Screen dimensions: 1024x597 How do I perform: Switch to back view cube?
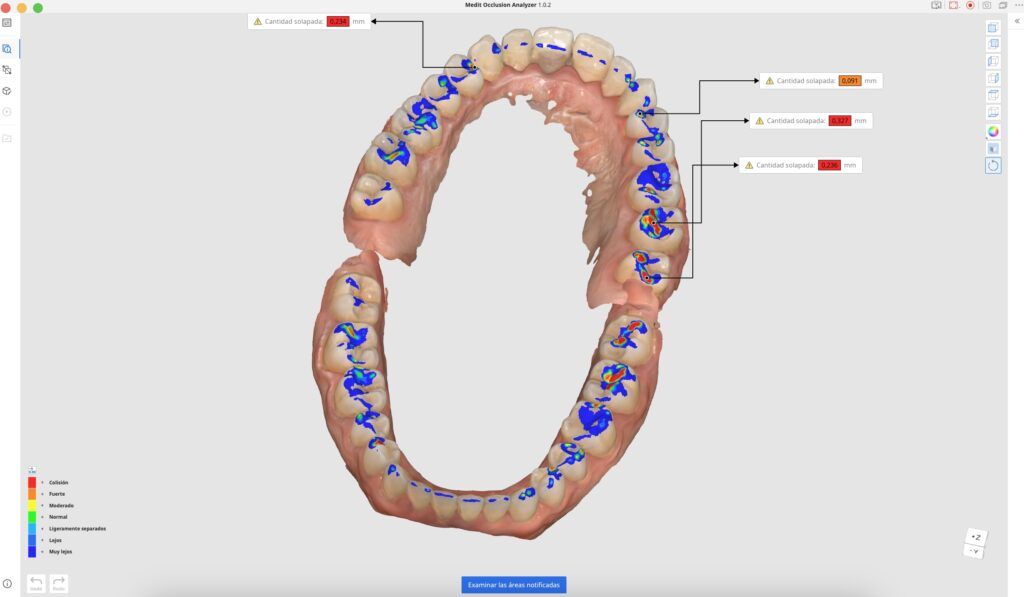point(993,44)
